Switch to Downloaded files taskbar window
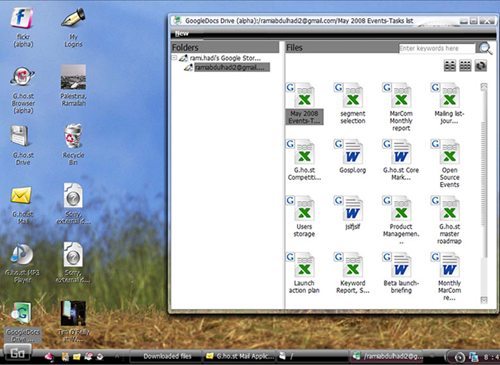 pos(167,356)
